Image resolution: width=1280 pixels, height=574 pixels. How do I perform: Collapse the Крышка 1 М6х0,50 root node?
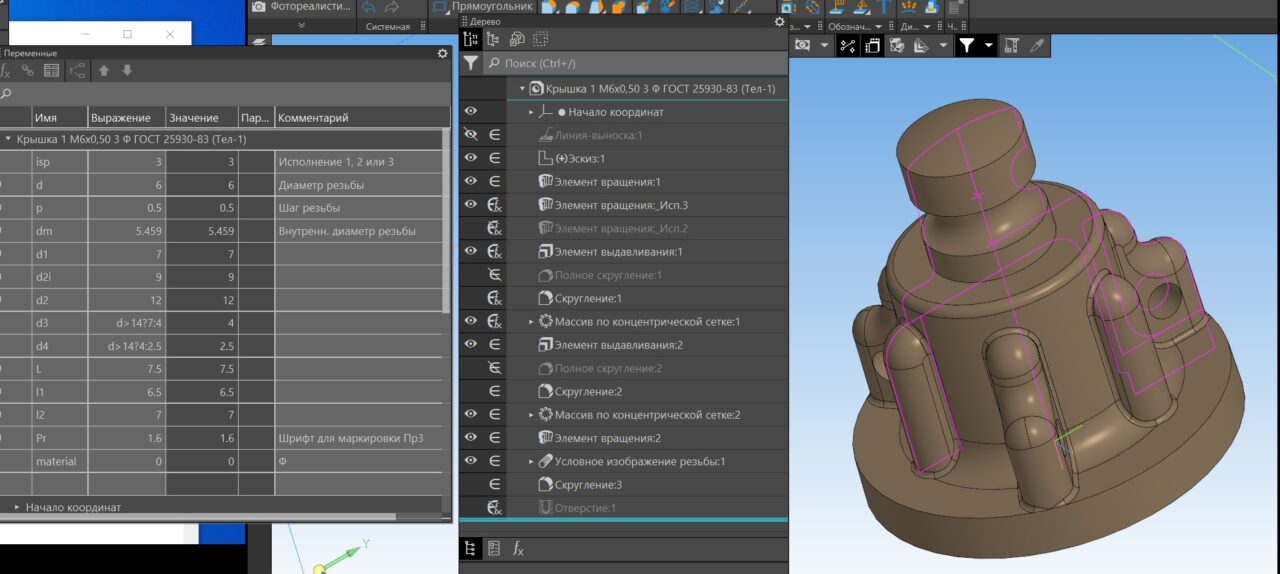tap(522, 89)
